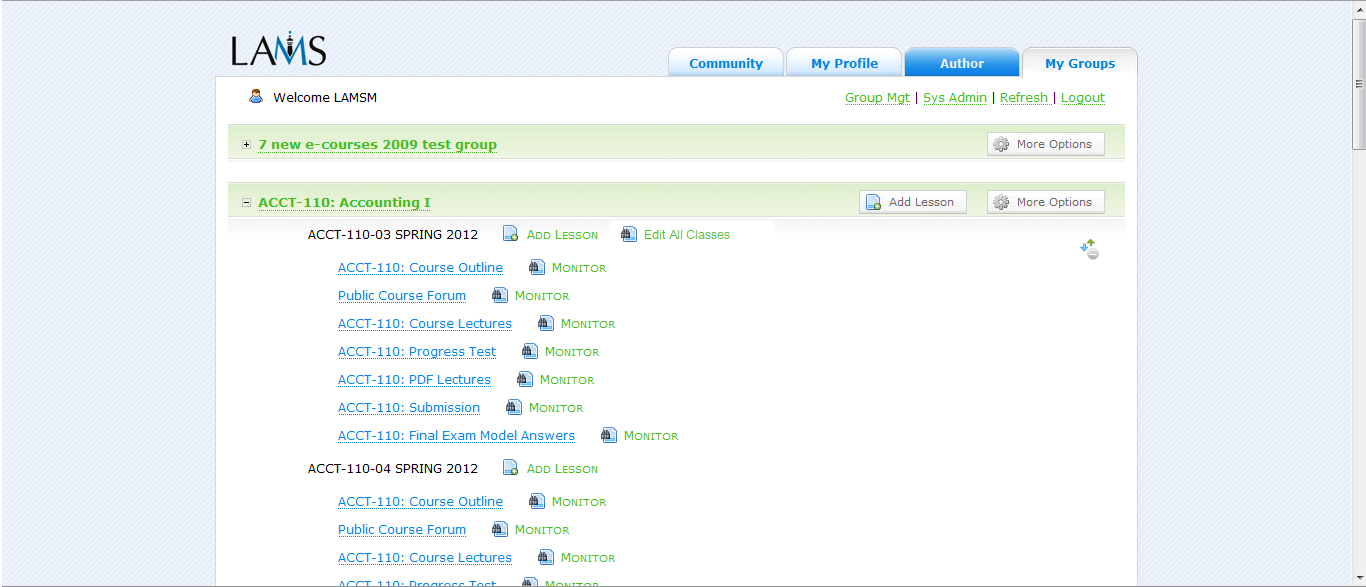
Task: Click the Logout link
Action: [x=1082, y=98]
